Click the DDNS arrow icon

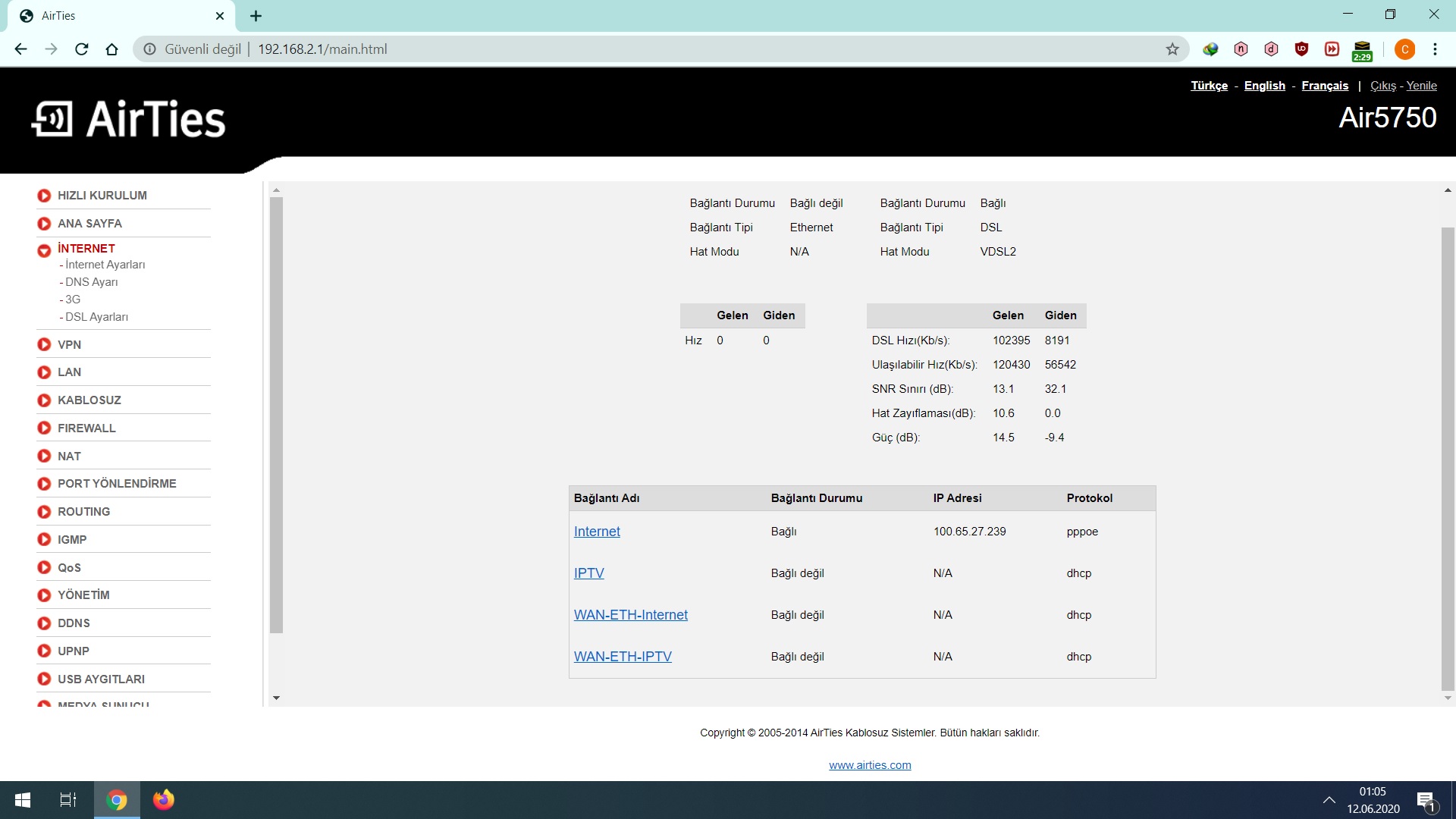tap(44, 623)
